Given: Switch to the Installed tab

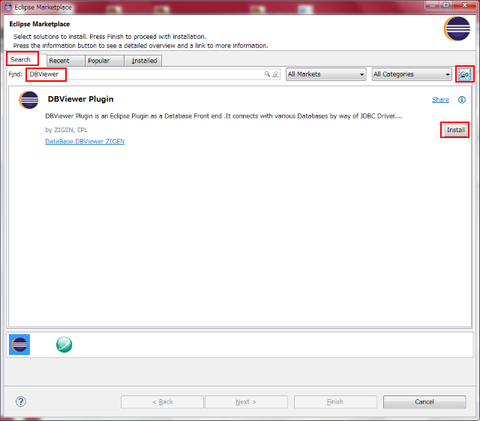Looking at the screenshot, I should pos(143,61).
